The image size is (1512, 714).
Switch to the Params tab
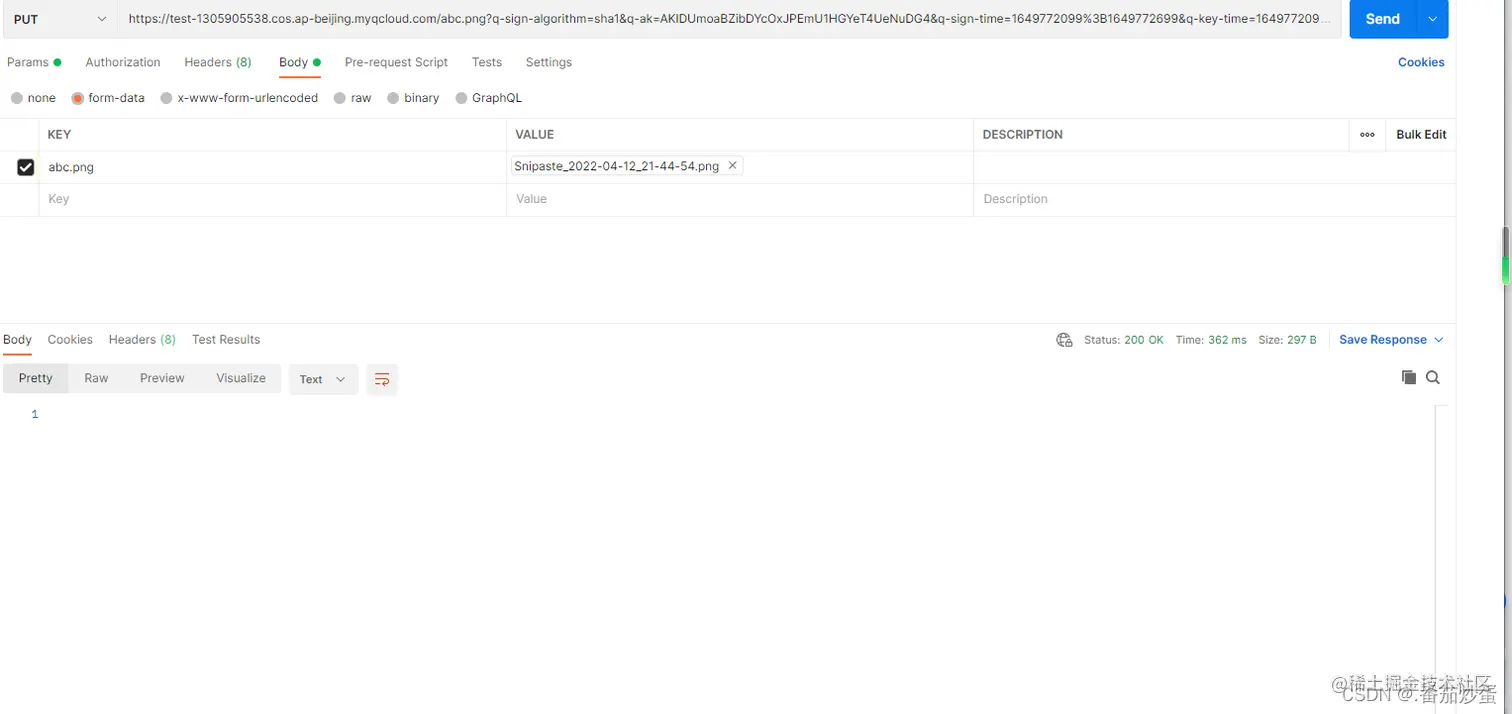tap(34, 62)
